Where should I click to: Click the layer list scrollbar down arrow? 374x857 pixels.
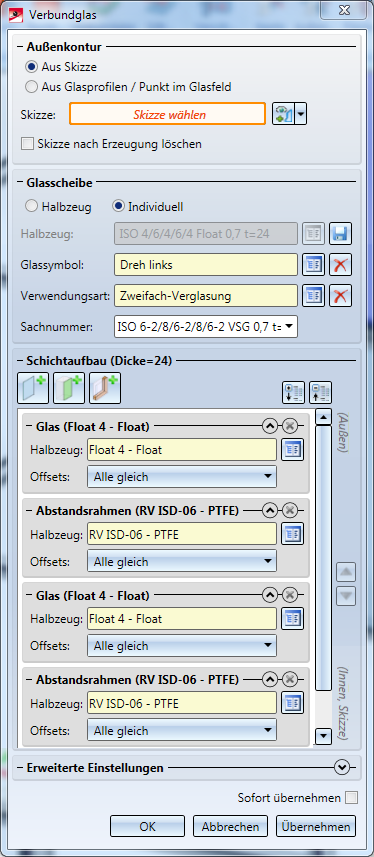click(324, 737)
